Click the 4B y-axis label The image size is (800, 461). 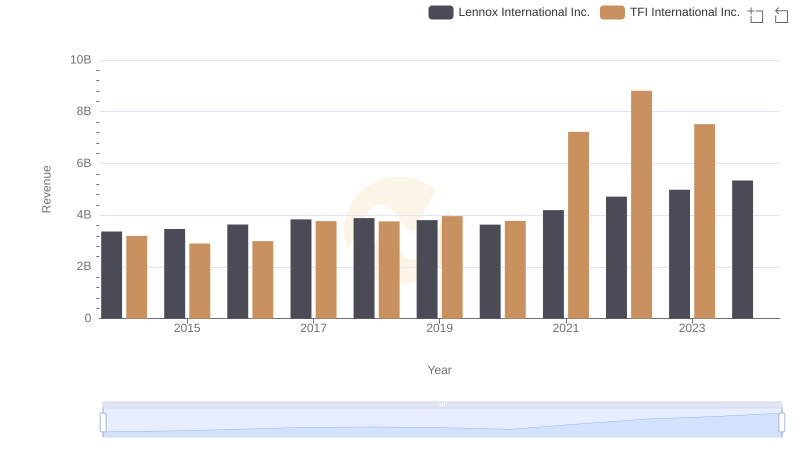(x=84, y=215)
